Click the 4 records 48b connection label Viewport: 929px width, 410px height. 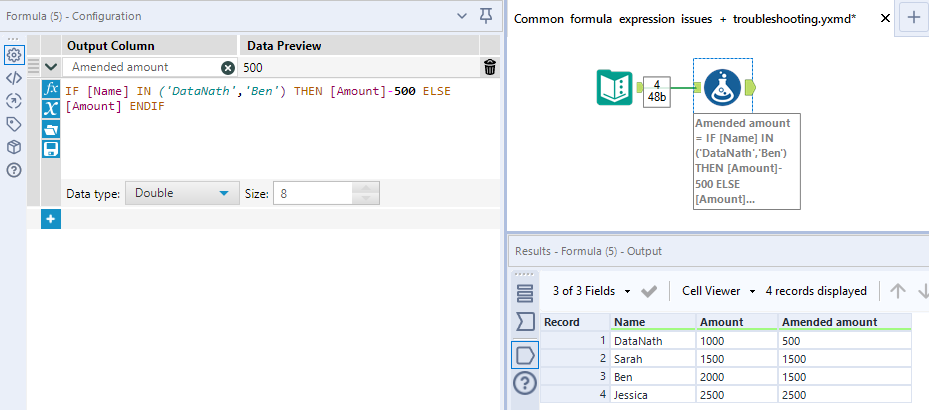(657, 92)
